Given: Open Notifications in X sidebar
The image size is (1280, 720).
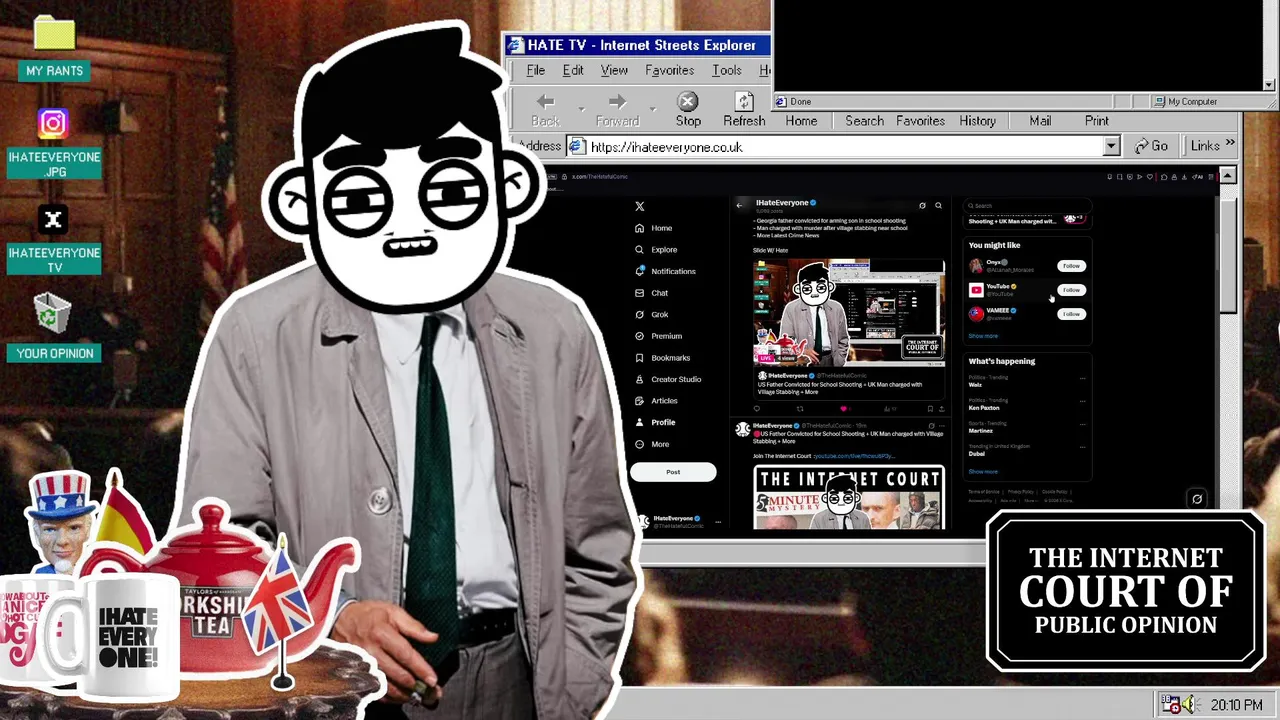Looking at the screenshot, I should tap(665, 271).
